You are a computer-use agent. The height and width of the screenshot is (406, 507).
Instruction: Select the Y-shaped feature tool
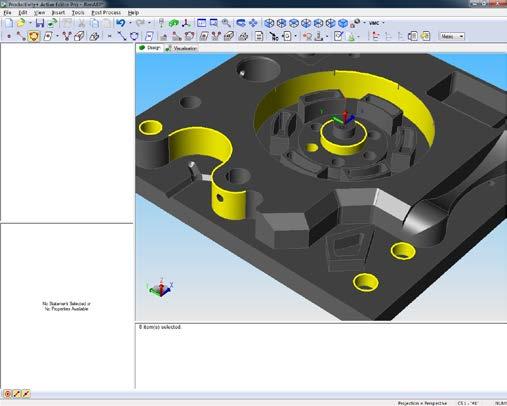67,36
